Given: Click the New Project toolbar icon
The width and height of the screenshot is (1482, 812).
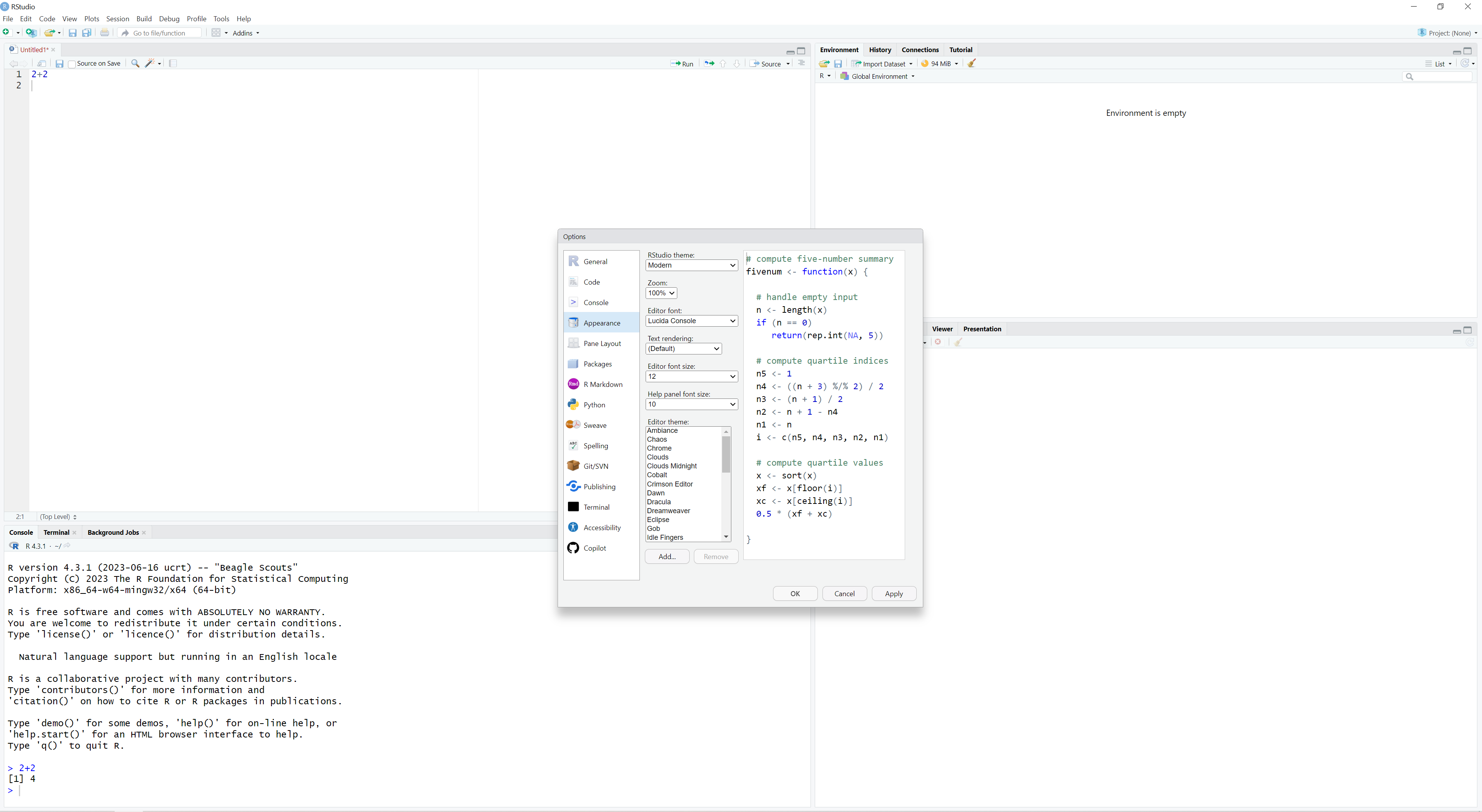Looking at the screenshot, I should [x=31, y=33].
